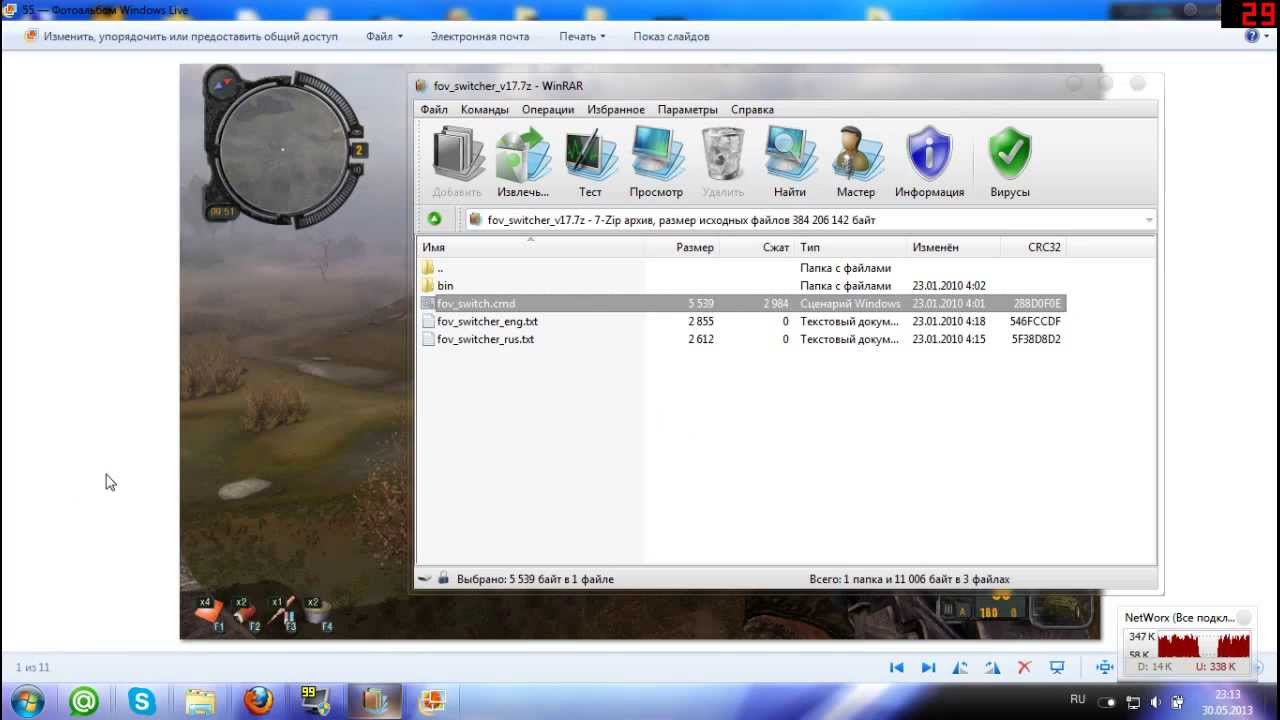Sort by the Изменён column header
Viewport: 1280px width, 720px height.
(953, 247)
